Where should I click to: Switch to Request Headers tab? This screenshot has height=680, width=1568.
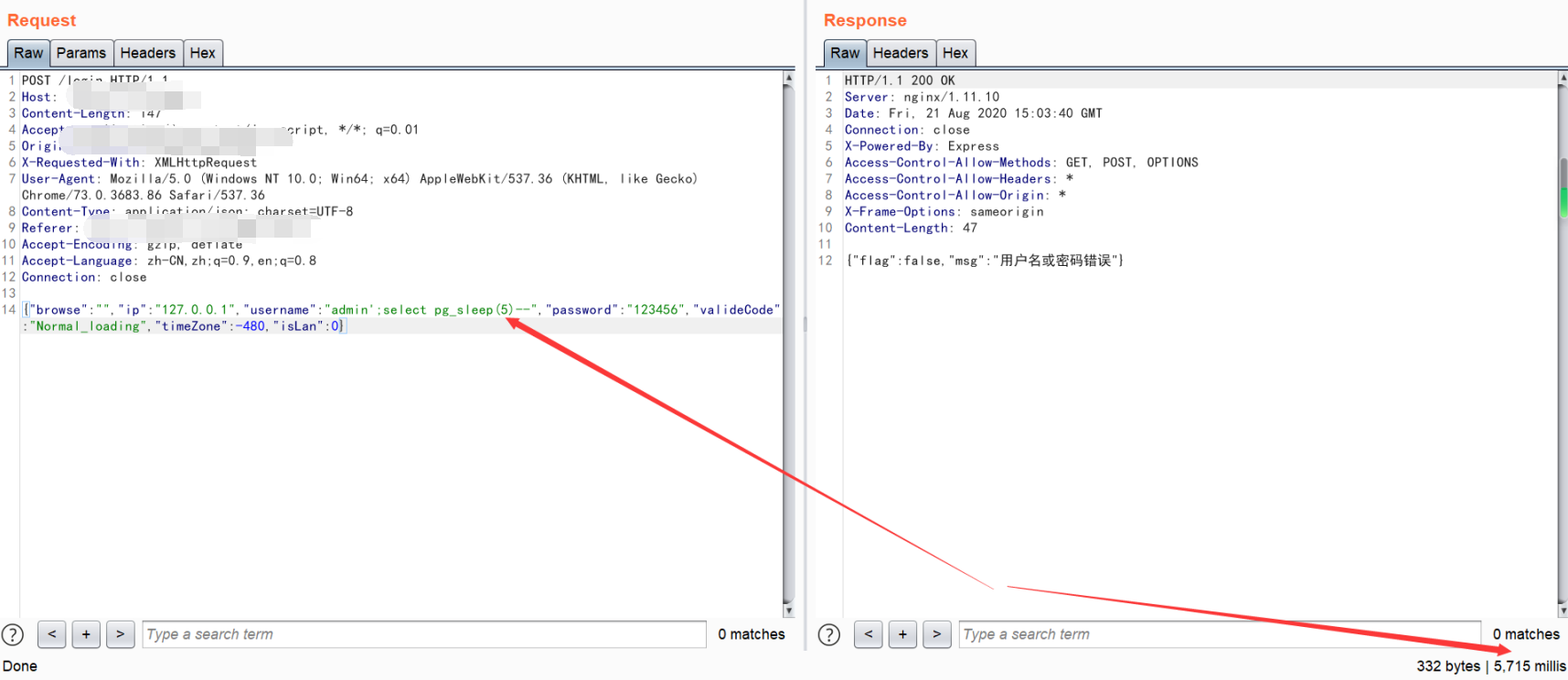[x=148, y=53]
